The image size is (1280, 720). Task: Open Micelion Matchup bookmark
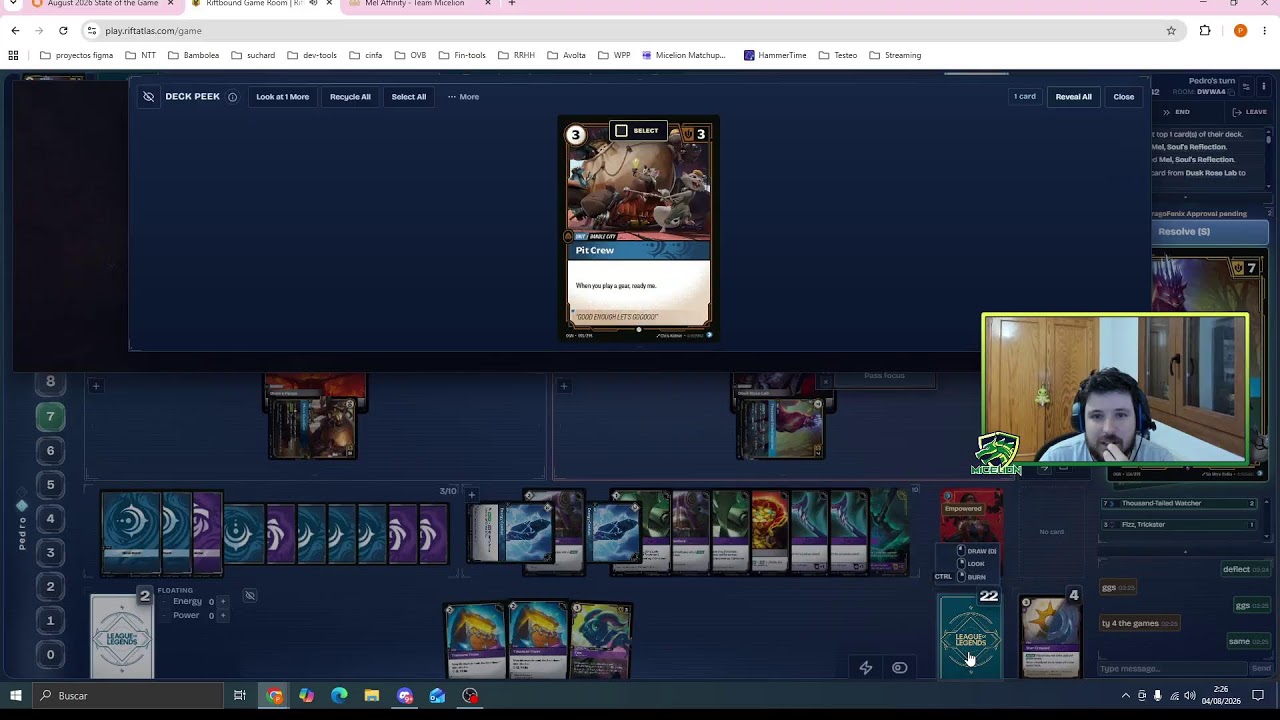[684, 55]
